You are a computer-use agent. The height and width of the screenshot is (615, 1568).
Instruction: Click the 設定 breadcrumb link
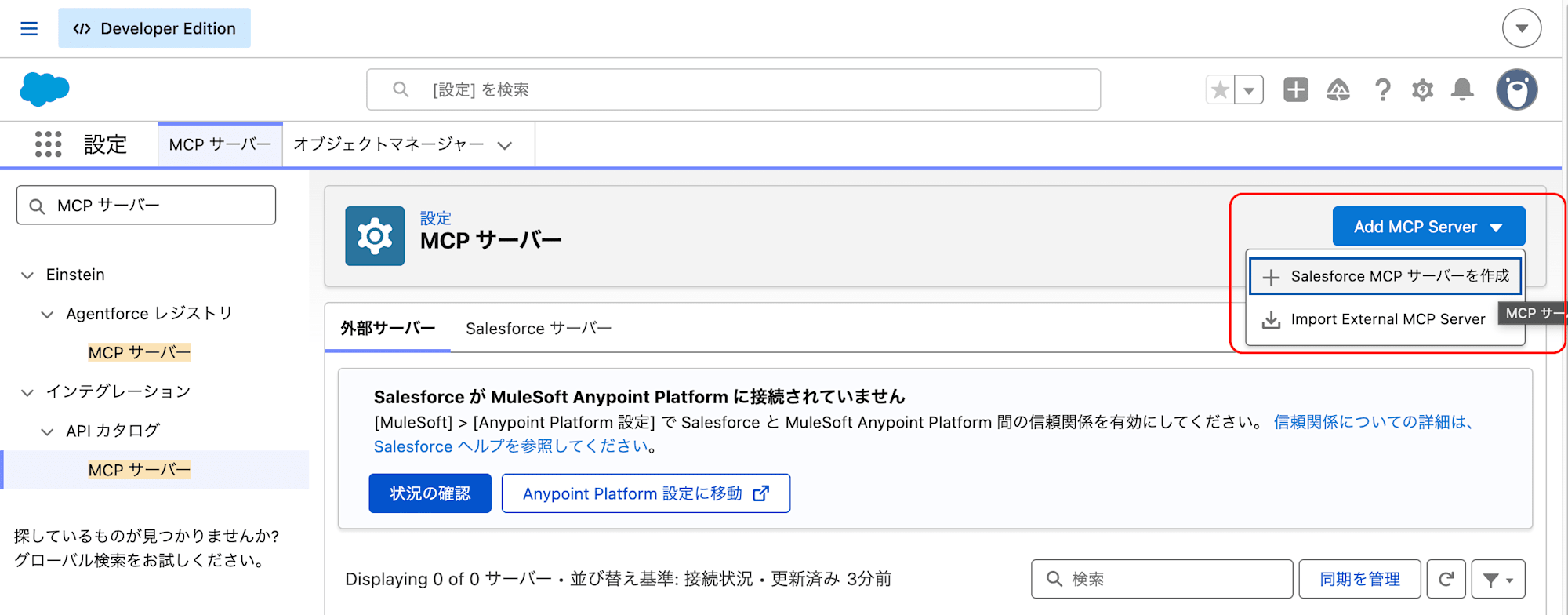pos(436,218)
